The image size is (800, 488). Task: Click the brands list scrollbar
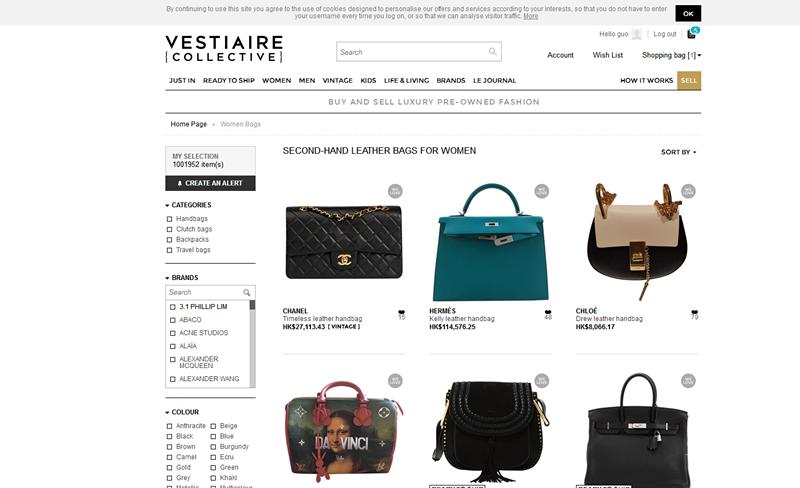[x=252, y=344]
